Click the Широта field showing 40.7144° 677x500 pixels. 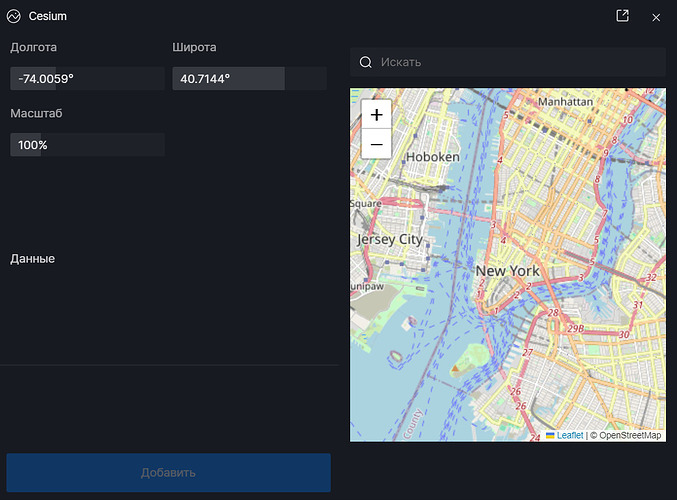[249, 78]
